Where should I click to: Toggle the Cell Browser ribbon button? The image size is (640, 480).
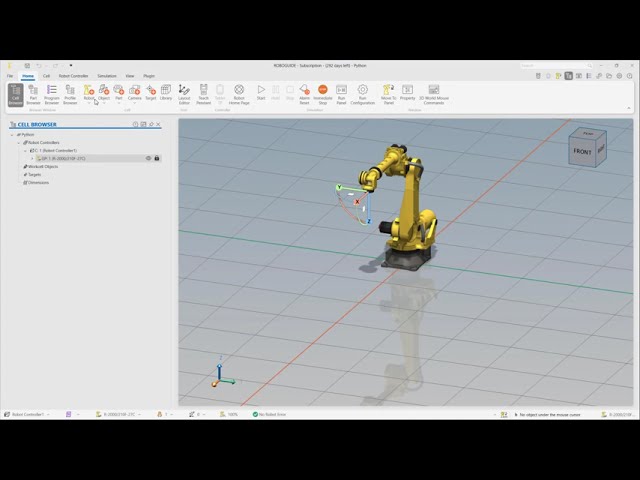click(x=16, y=94)
